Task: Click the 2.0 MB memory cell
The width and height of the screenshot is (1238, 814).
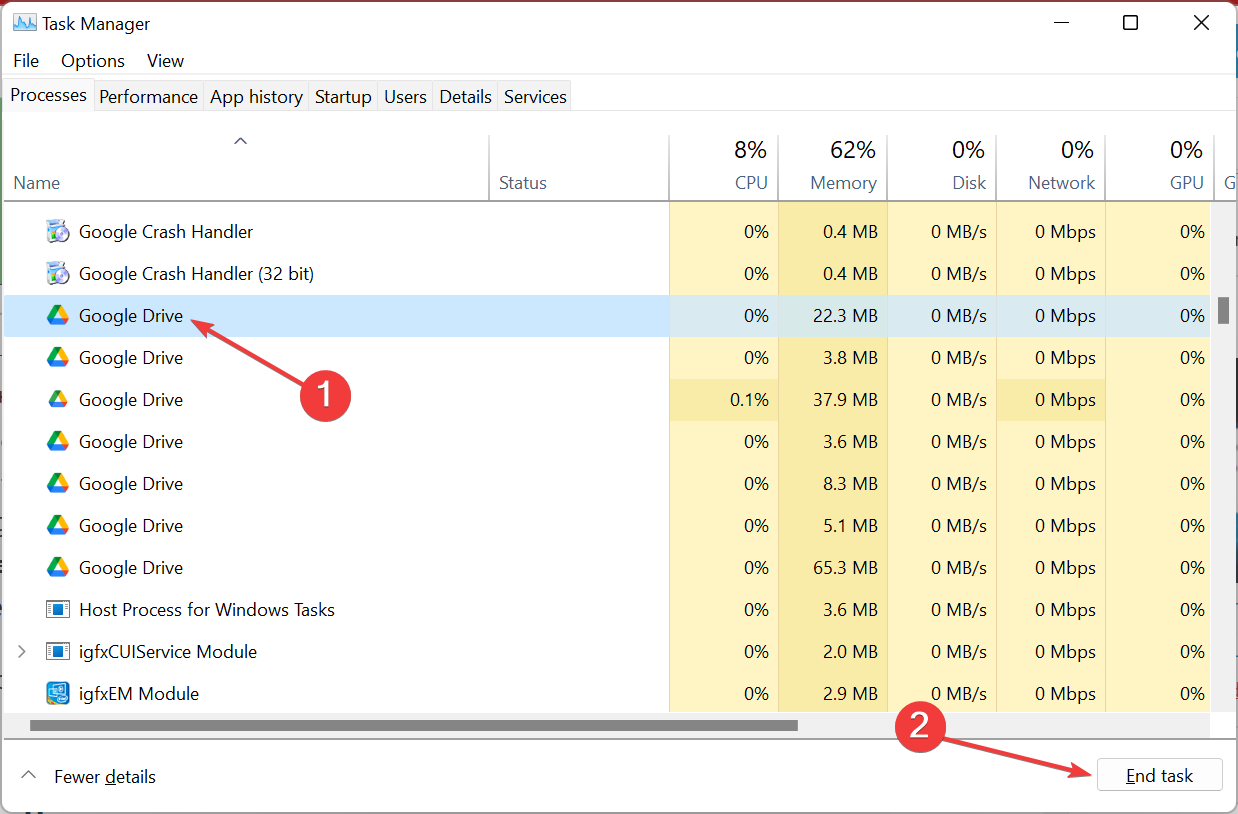Action: click(x=832, y=652)
